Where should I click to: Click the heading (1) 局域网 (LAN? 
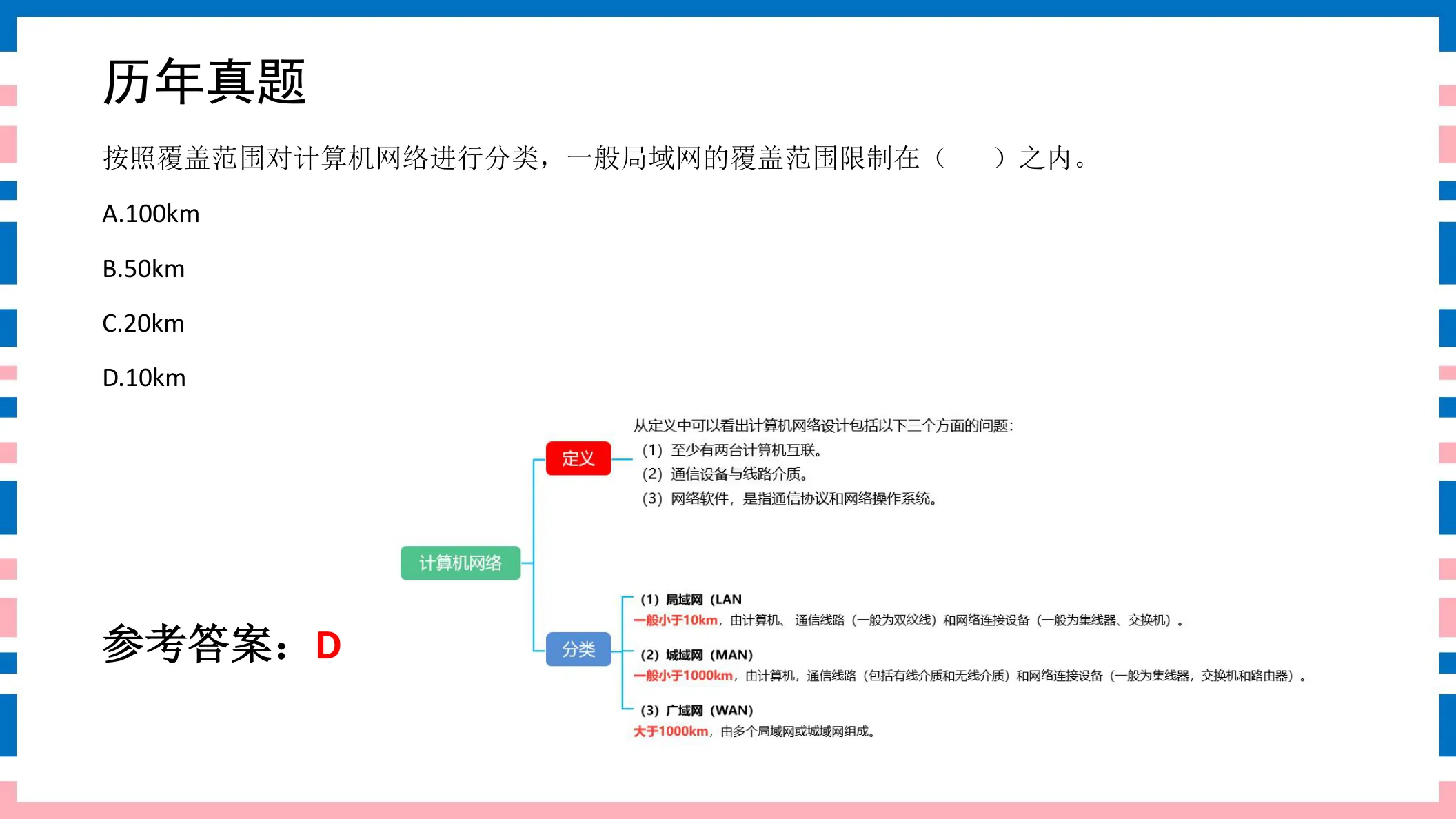(x=691, y=599)
